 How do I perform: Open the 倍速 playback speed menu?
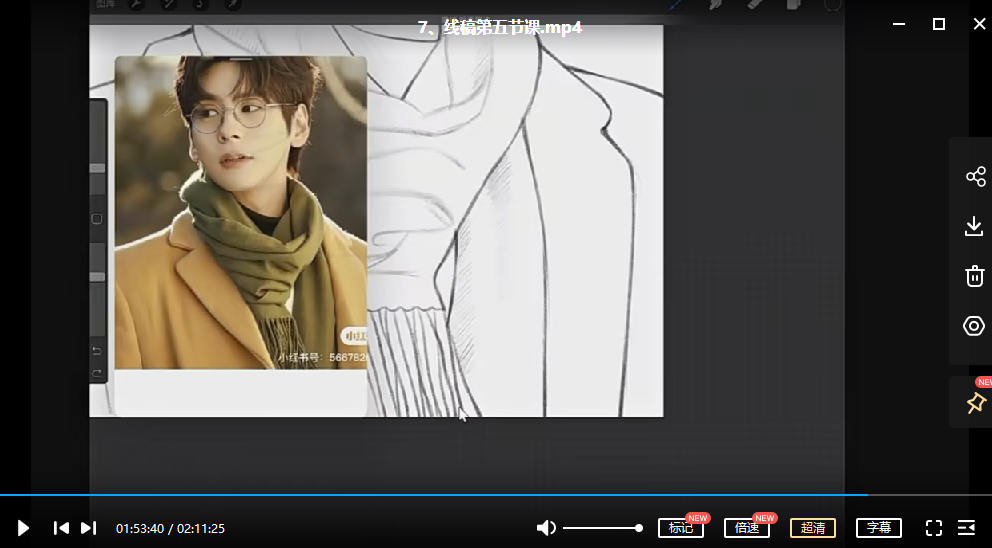point(747,528)
